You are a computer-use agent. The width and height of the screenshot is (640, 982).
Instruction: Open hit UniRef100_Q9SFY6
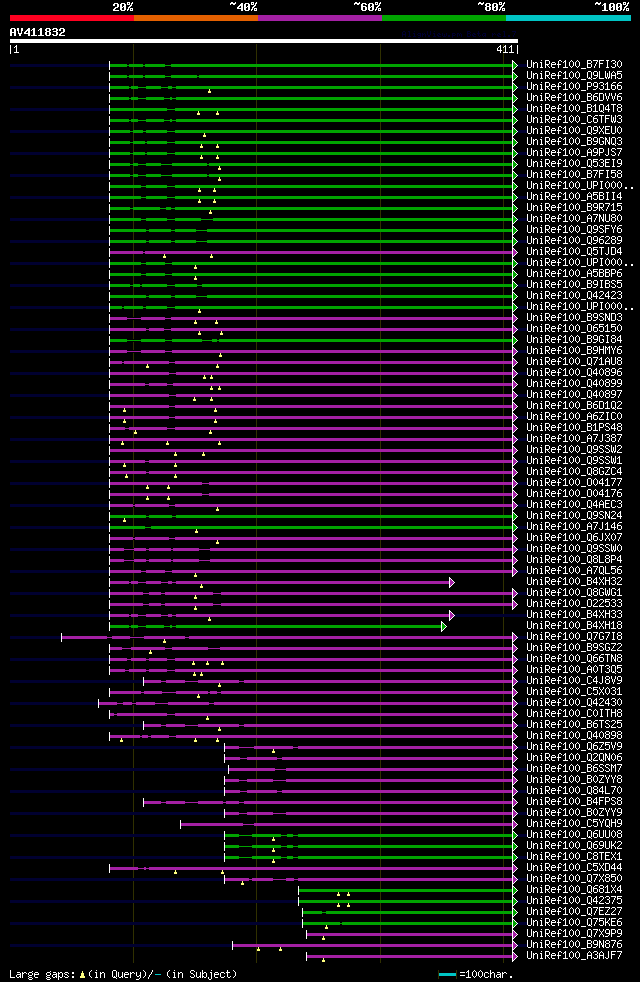pyautogui.click(x=574, y=230)
